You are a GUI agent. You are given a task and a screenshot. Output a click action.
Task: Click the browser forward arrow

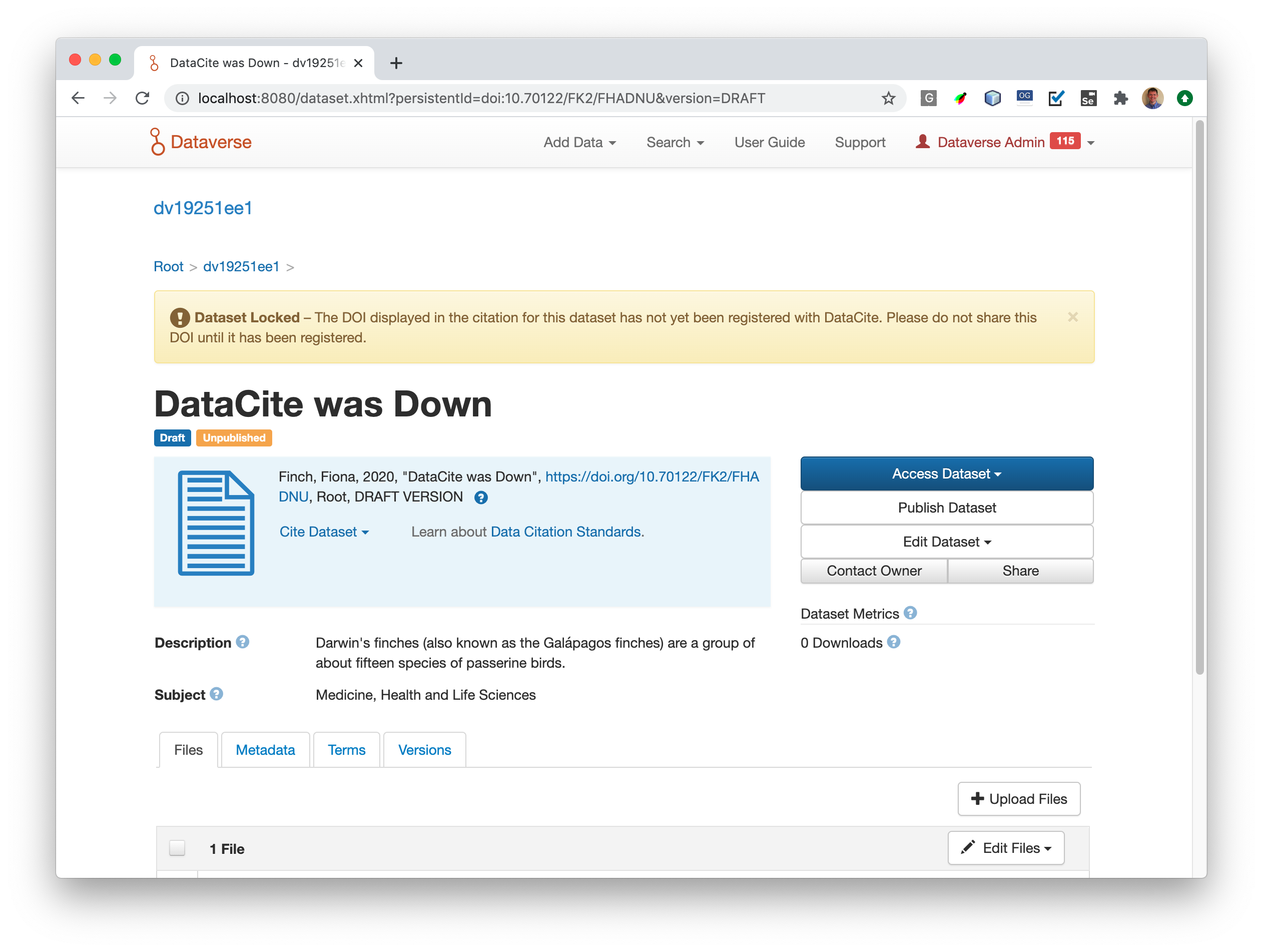pos(110,98)
